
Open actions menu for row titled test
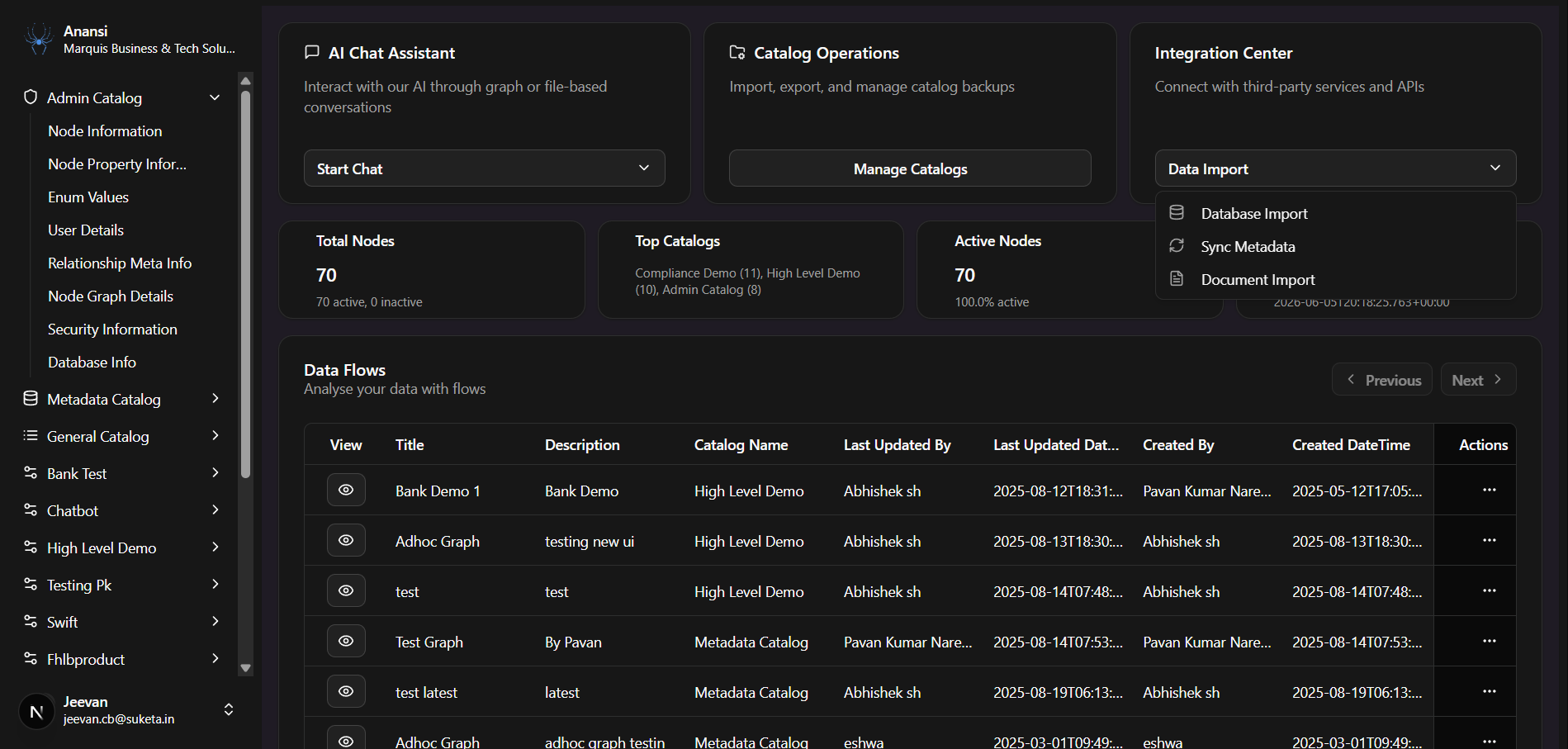click(1490, 590)
